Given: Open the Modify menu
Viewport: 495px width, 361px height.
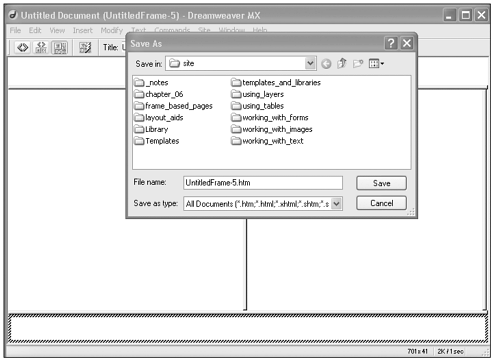Looking at the screenshot, I should tap(112, 30).
